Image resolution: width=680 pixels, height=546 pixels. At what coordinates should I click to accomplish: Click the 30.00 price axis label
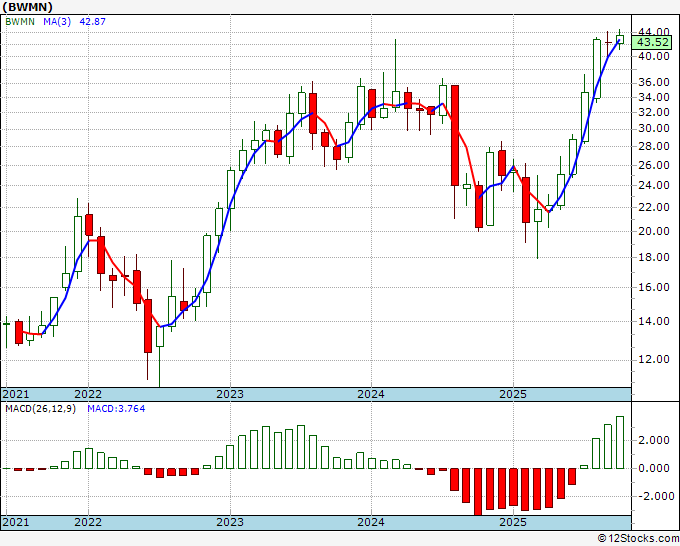tap(653, 128)
